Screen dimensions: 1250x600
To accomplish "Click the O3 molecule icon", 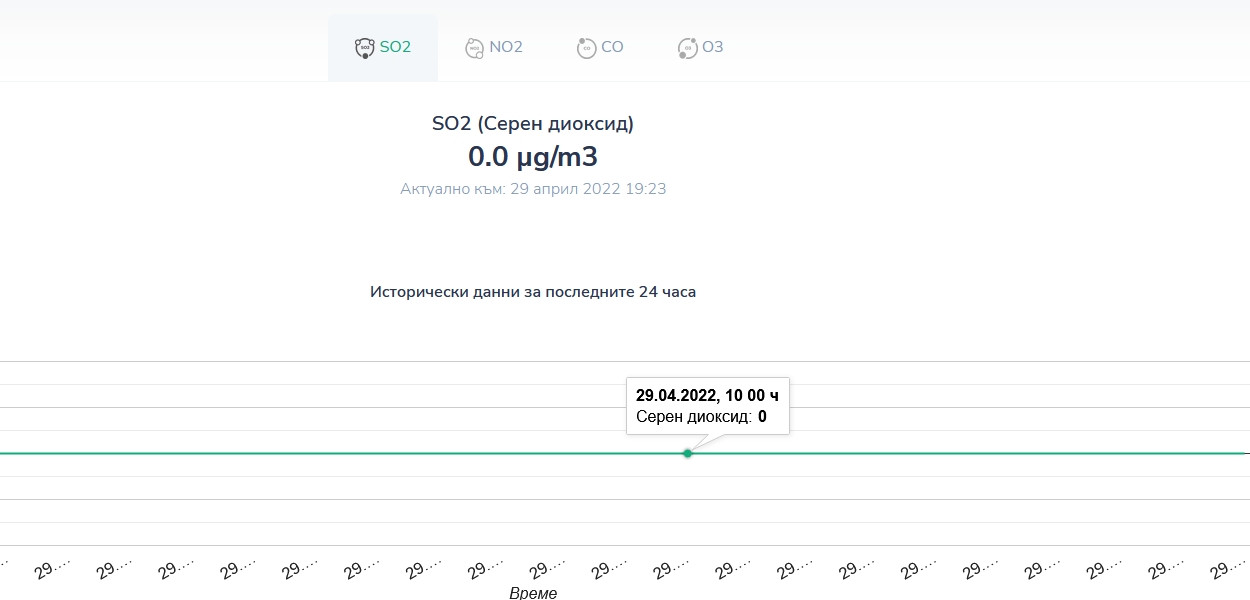I will pos(687,48).
